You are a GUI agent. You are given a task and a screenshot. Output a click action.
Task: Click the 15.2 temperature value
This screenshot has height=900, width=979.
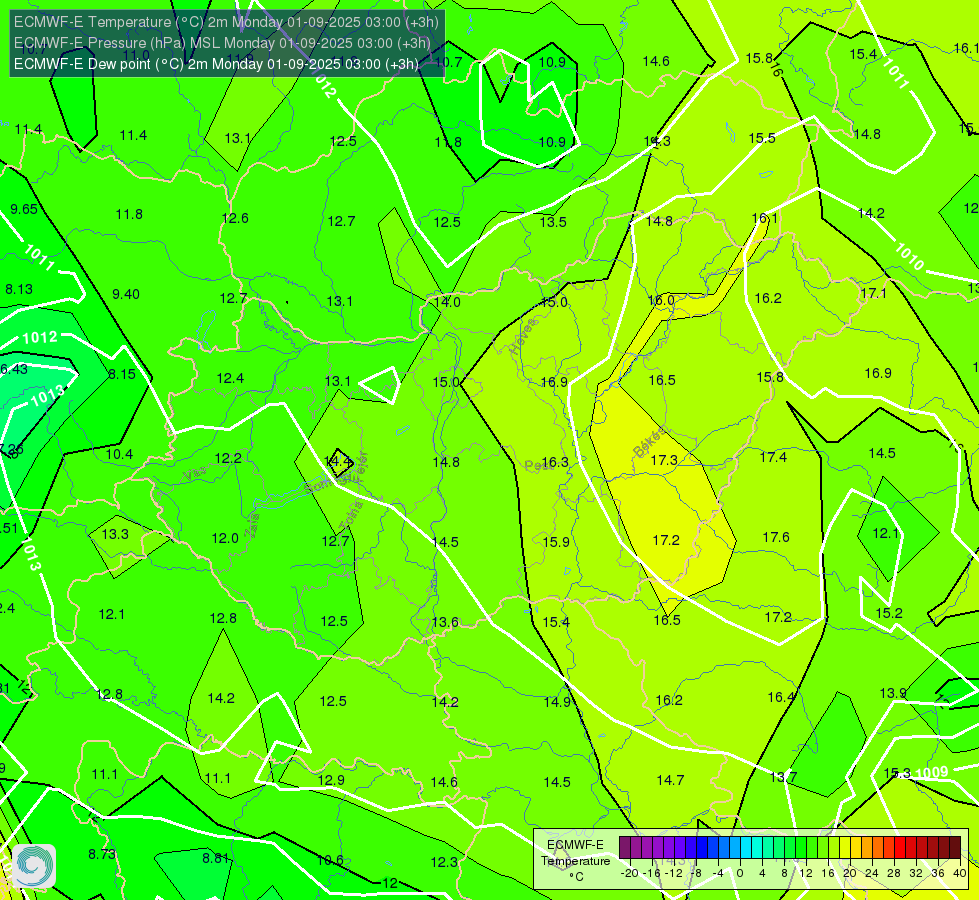[888, 613]
